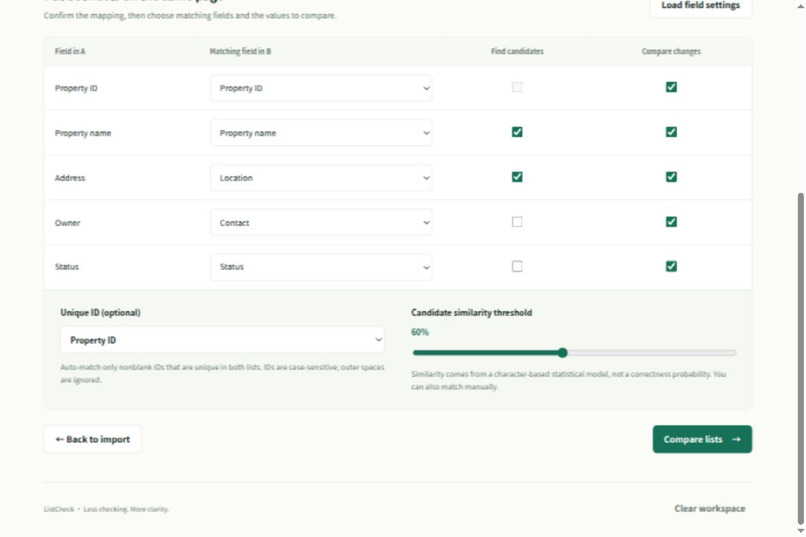Click the Compare lists button
Image resolution: width=806 pixels, height=537 pixels.
tap(702, 439)
